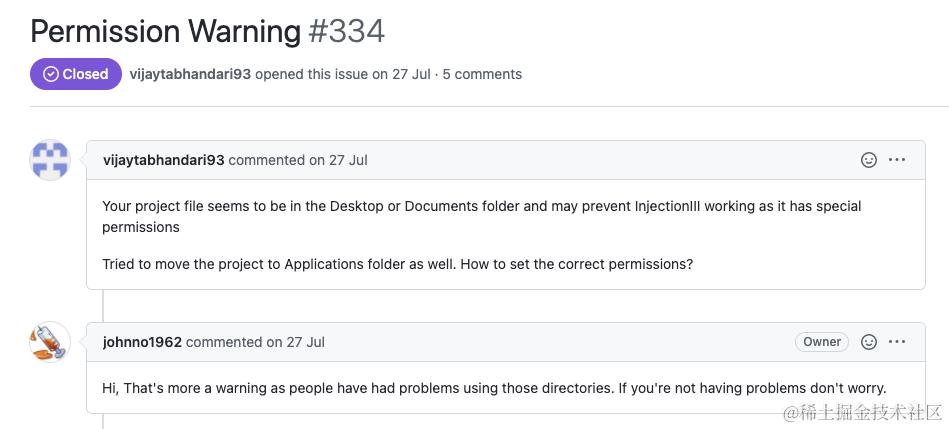The image size is (949, 429).
Task: Click the 'Tried to move the project' paragraph
Action: click(397, 264)
